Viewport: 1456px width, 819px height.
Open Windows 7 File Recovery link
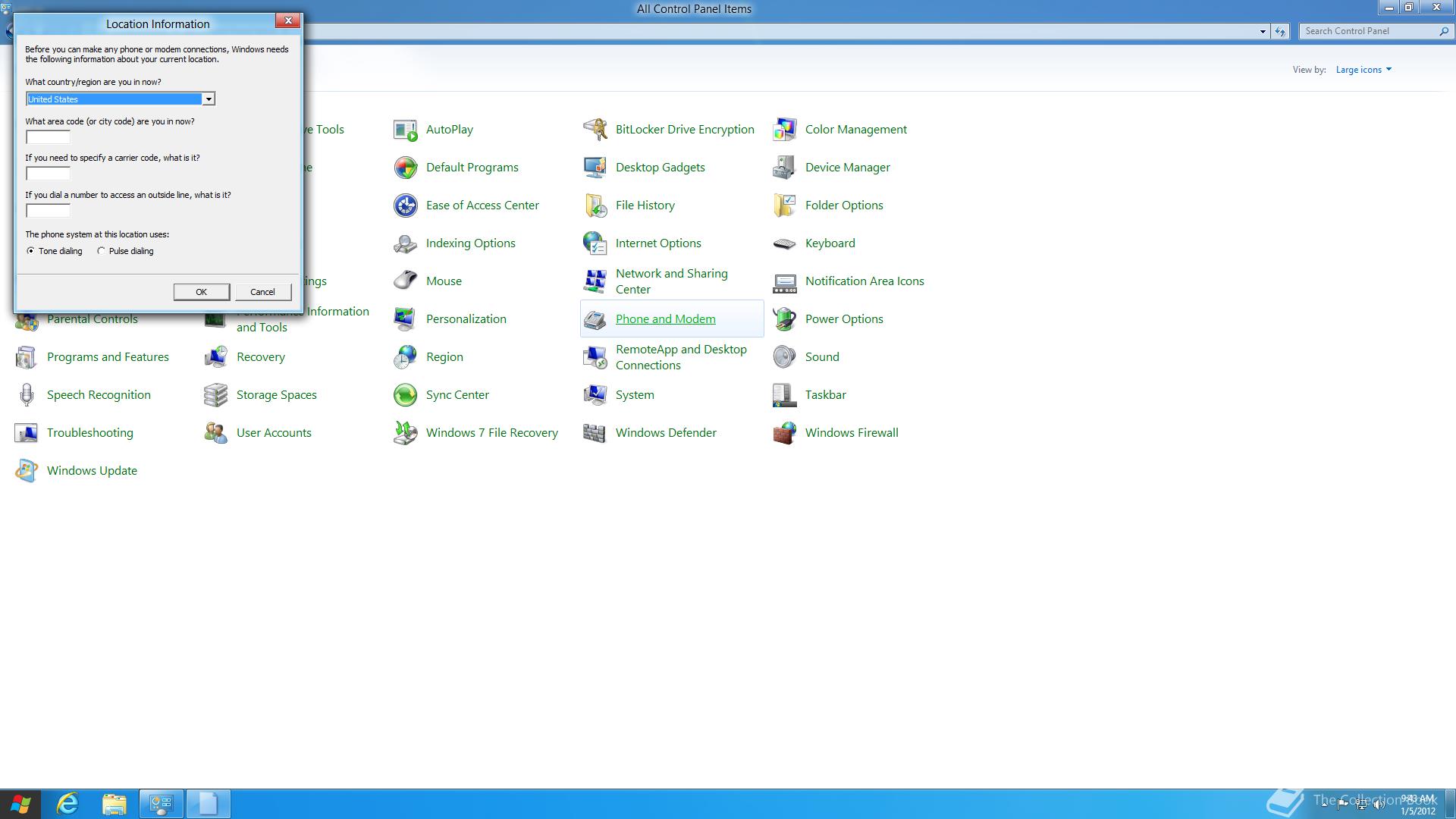[x=492, y=433]
